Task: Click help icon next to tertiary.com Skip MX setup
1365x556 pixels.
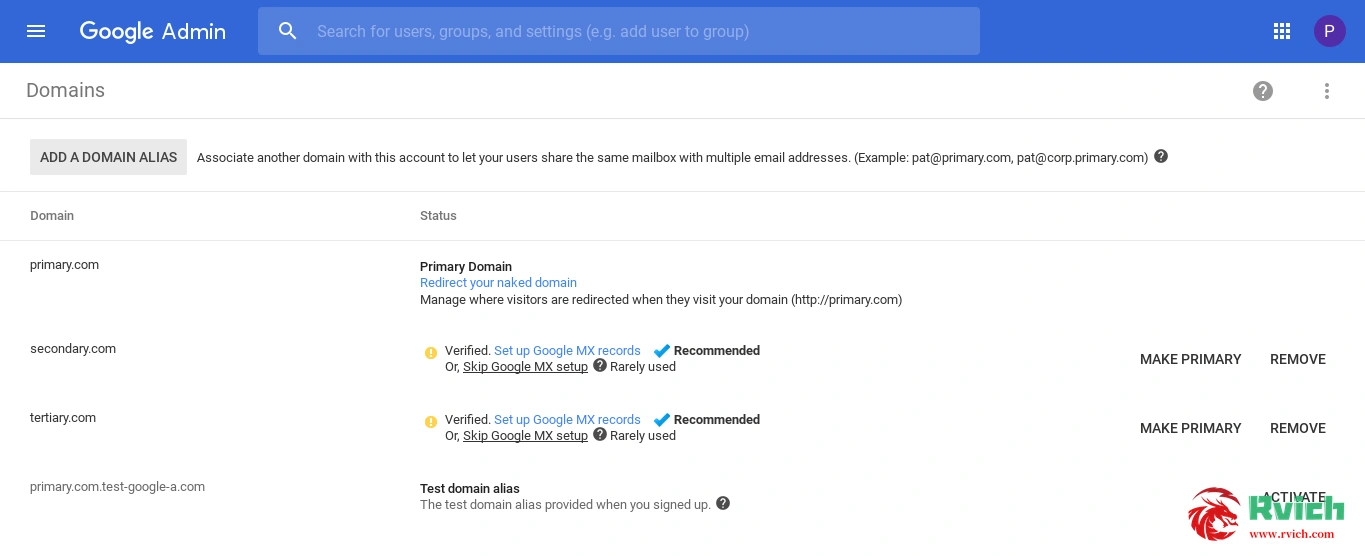Action: coord(600,435)
